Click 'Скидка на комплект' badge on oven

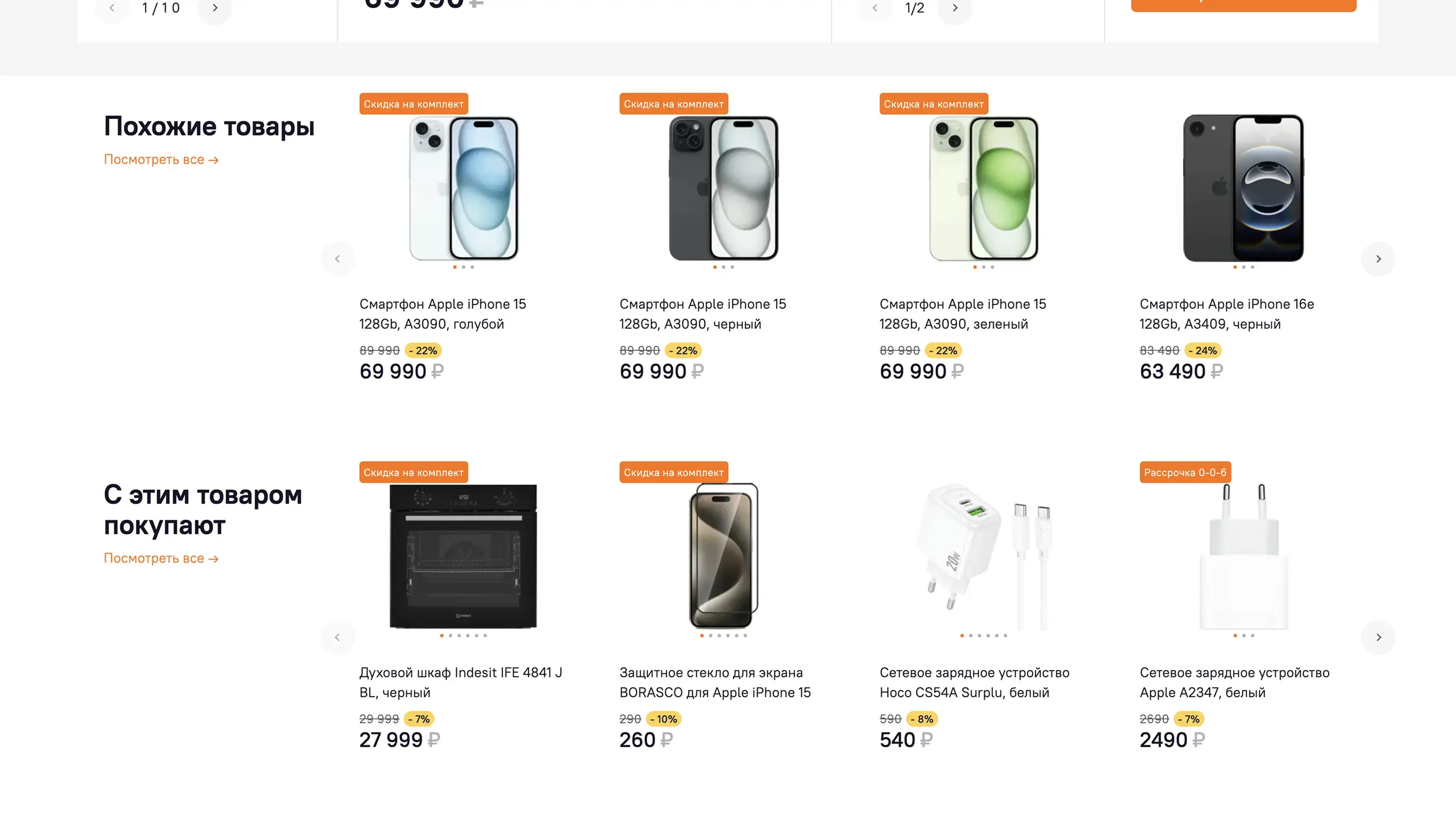point(413,473)
